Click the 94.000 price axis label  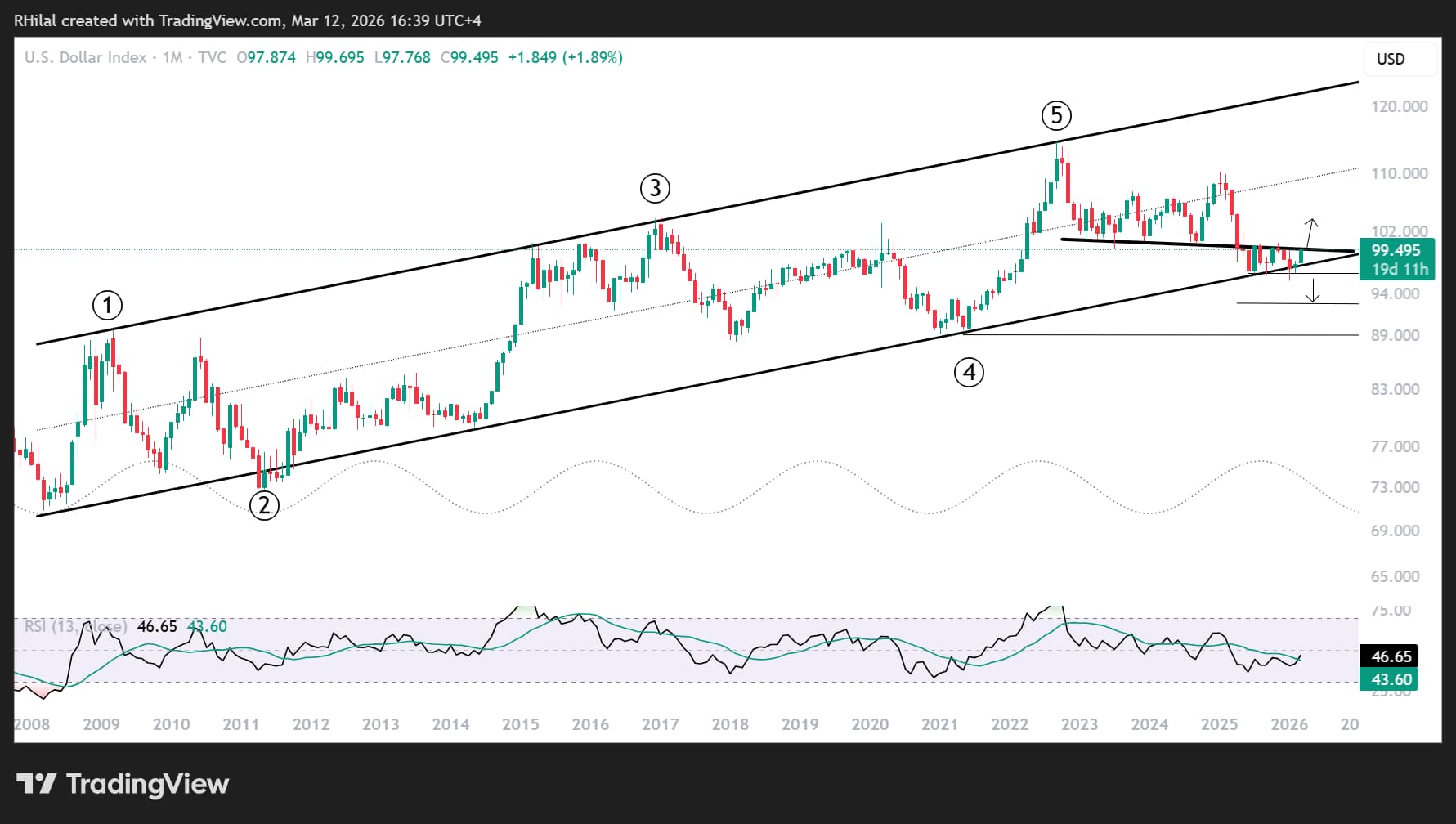coord(1395,293)
